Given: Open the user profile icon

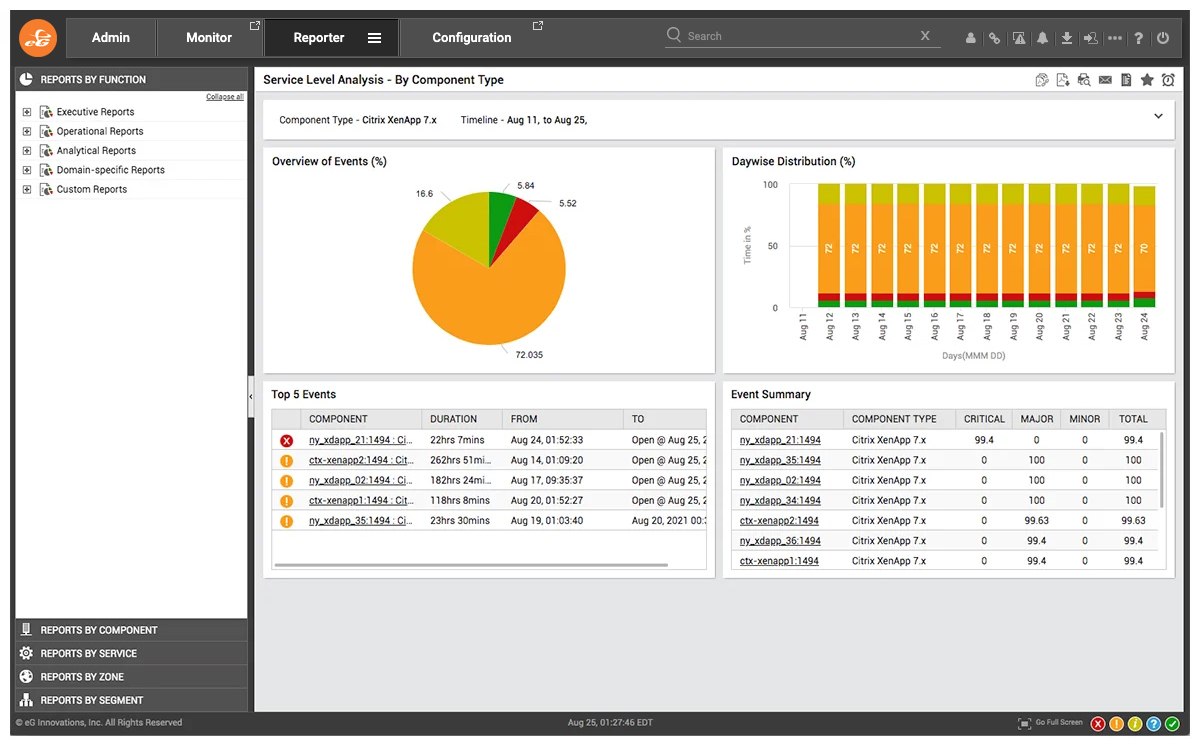Looking at the screenshot, I should [971, 38].
